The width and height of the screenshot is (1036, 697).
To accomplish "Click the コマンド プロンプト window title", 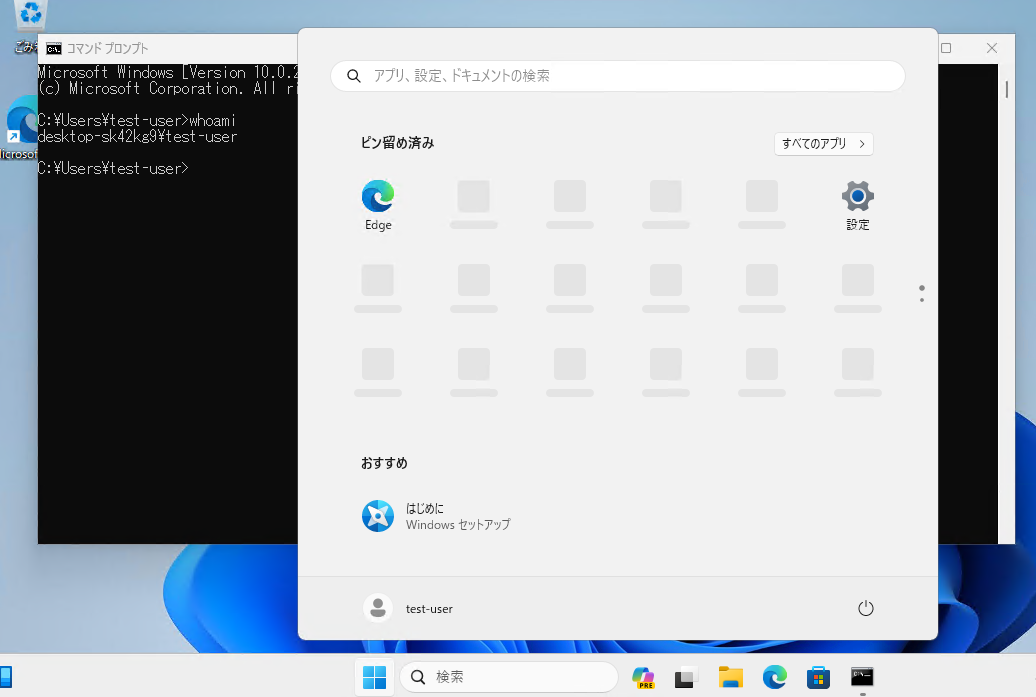I will pos(107,48).
